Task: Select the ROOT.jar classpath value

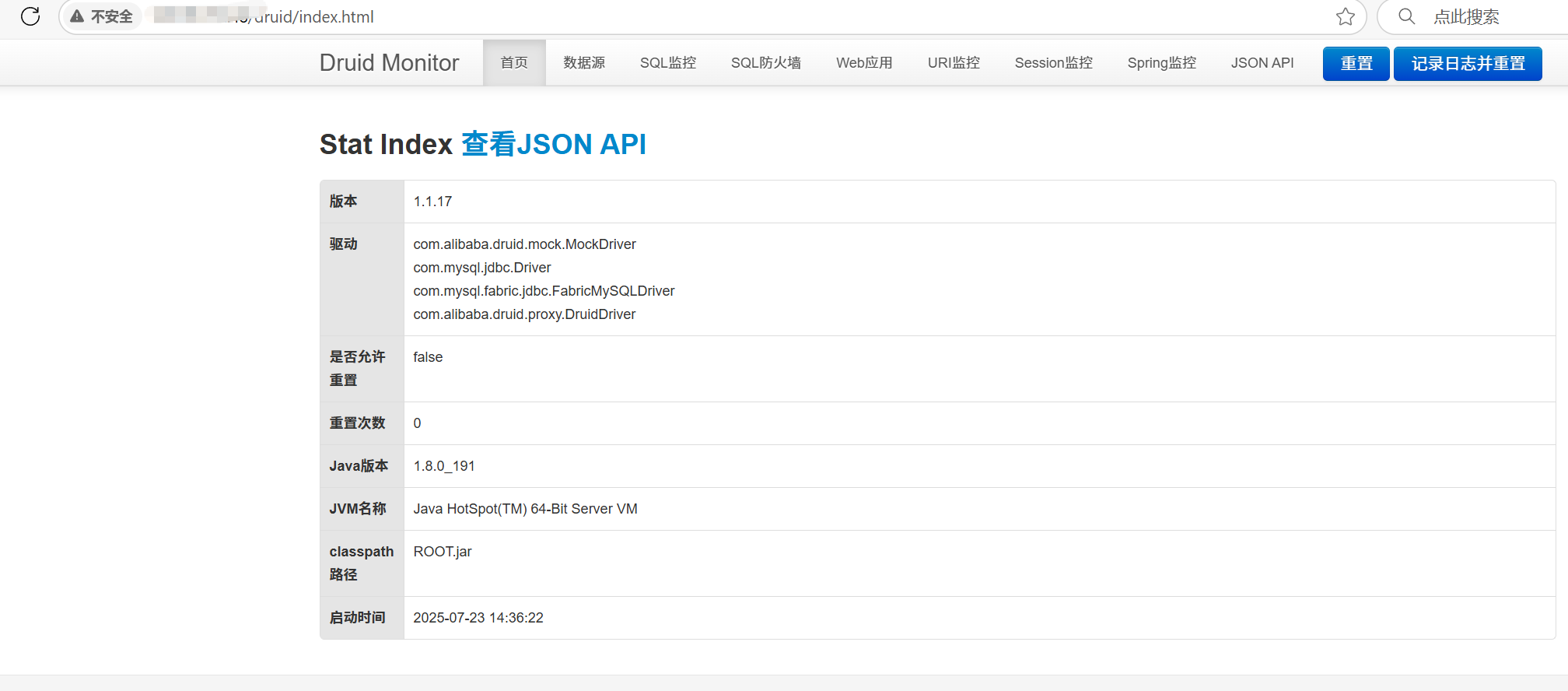Action: [443, 552]
